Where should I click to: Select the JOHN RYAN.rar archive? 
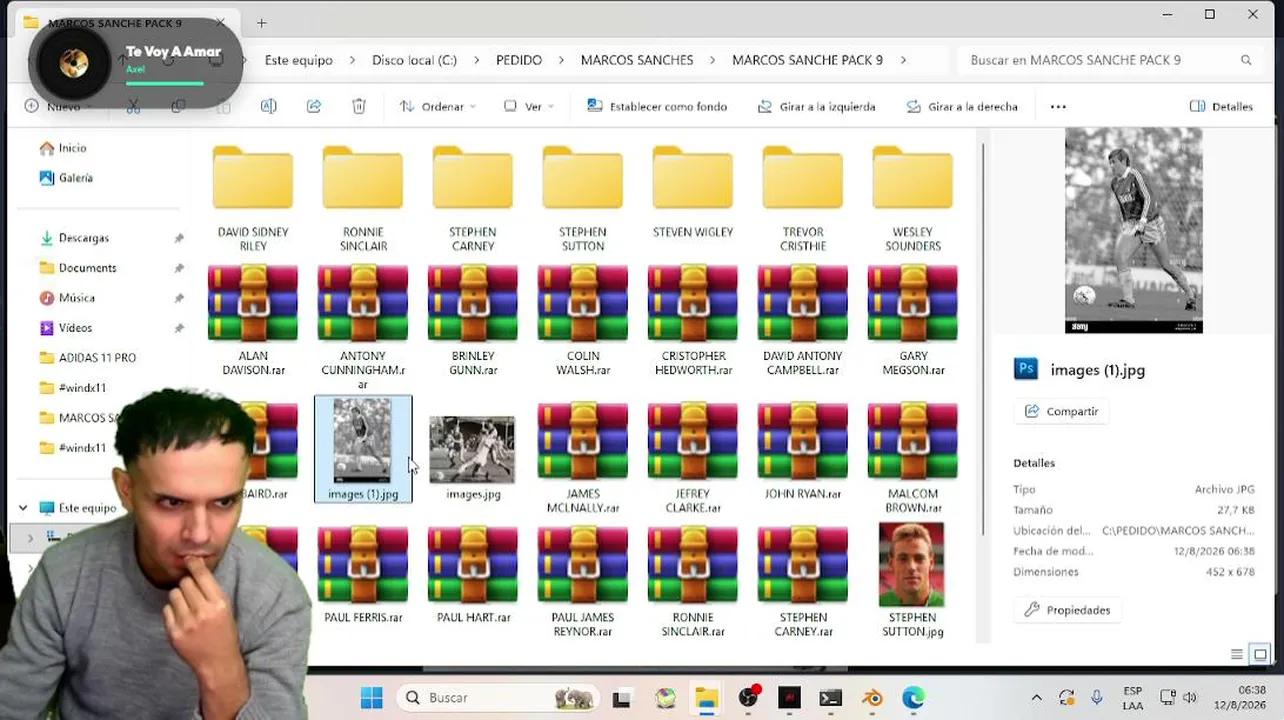pyautogui.click(x=803, y=452)
